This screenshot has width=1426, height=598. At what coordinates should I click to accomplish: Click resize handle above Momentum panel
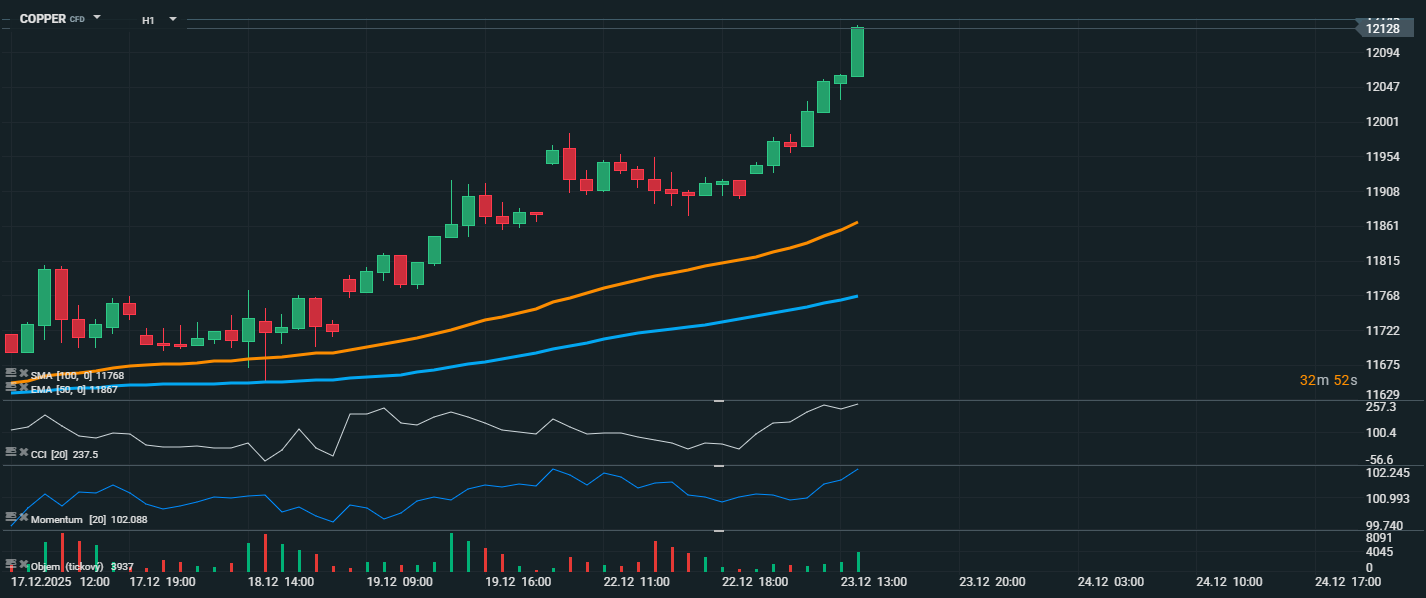coord(718,466)
